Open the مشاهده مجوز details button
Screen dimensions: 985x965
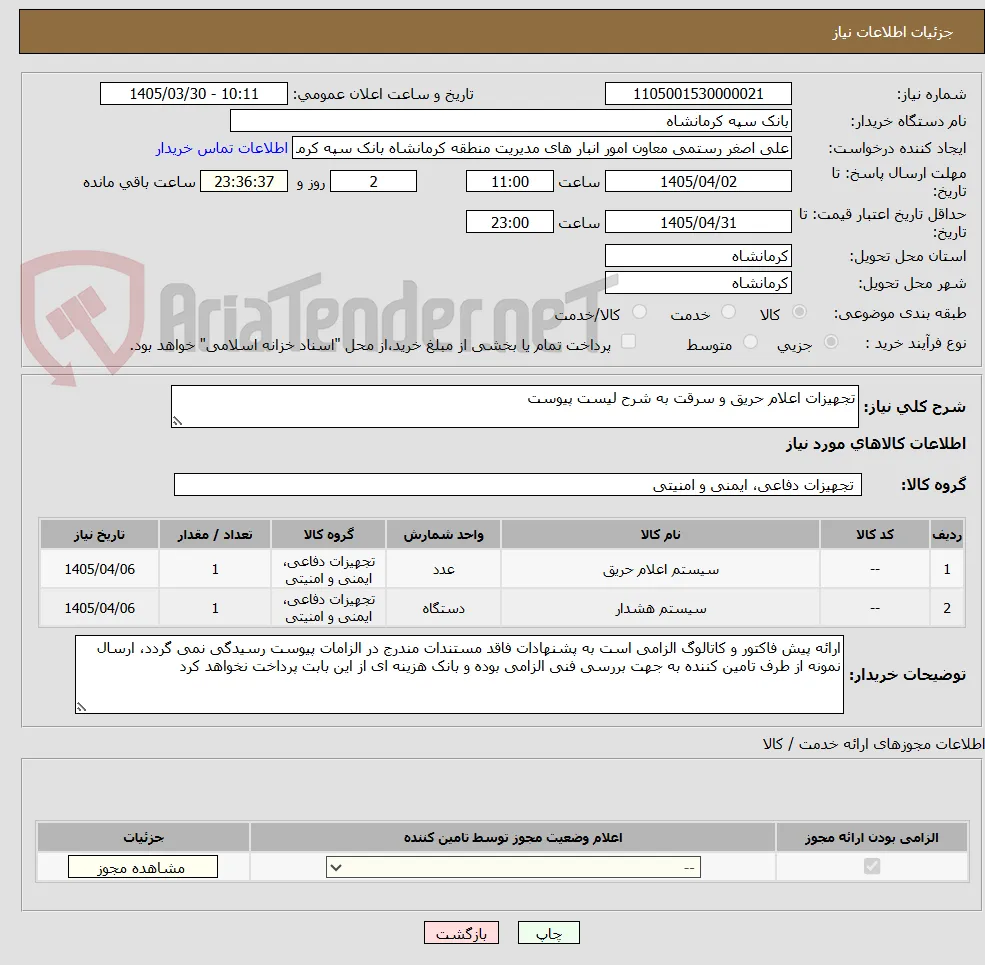pos(143,867)
